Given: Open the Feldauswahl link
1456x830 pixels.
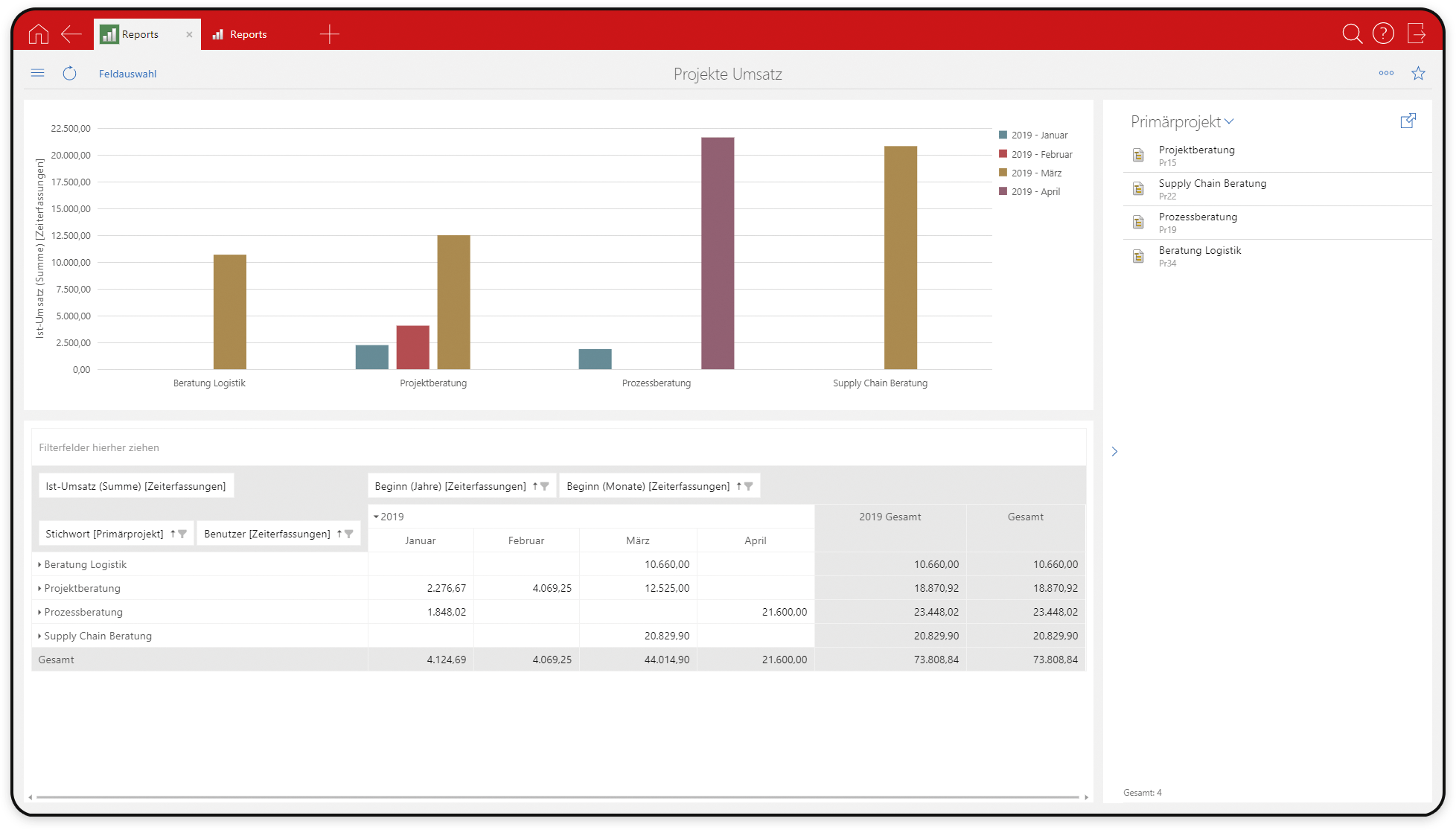Looking at the screenshot, I should pos(127,74).
